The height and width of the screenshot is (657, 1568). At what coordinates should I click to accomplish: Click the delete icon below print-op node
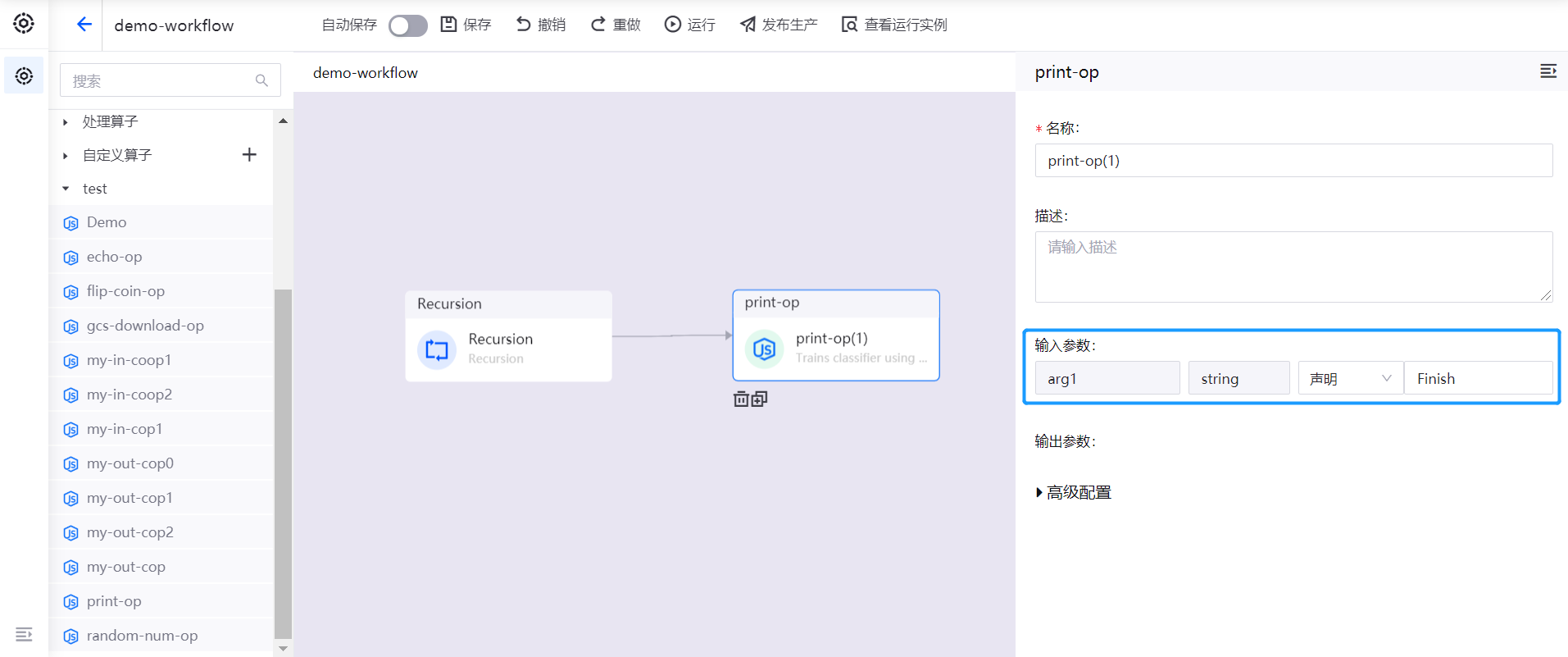pos(741,399)
